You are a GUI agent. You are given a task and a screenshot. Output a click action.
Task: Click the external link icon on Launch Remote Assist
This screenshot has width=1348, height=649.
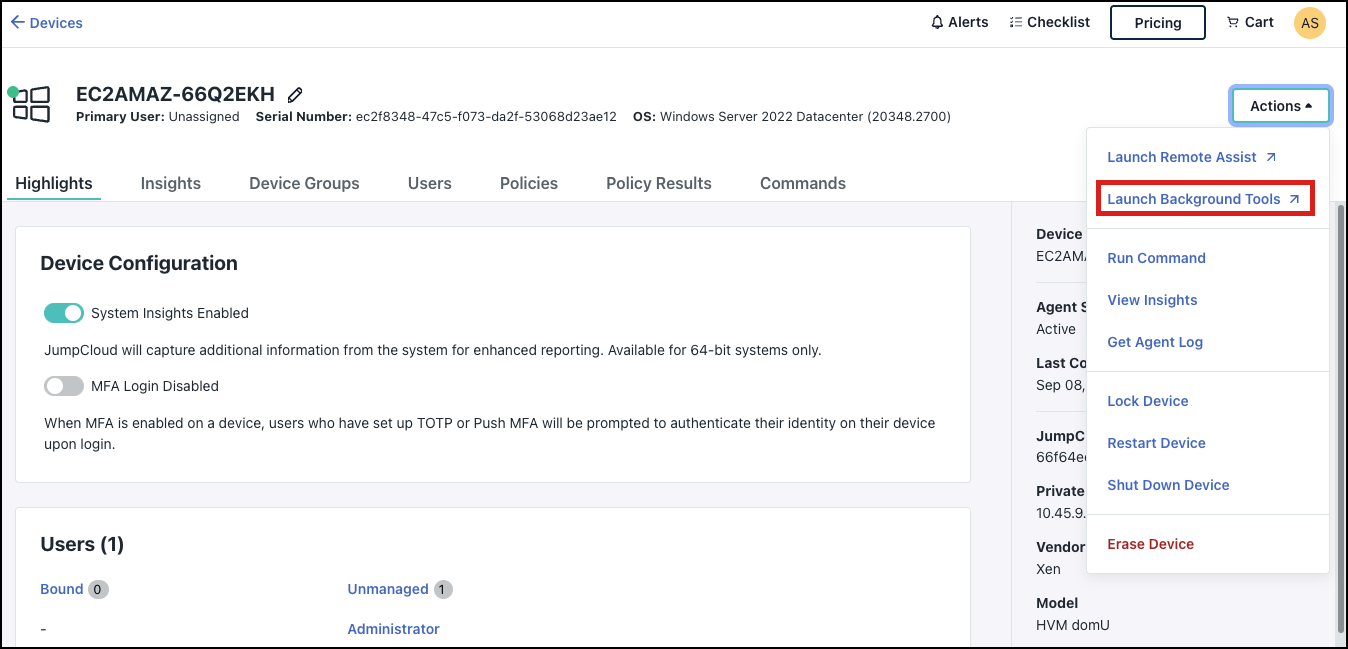[1271, 156]
